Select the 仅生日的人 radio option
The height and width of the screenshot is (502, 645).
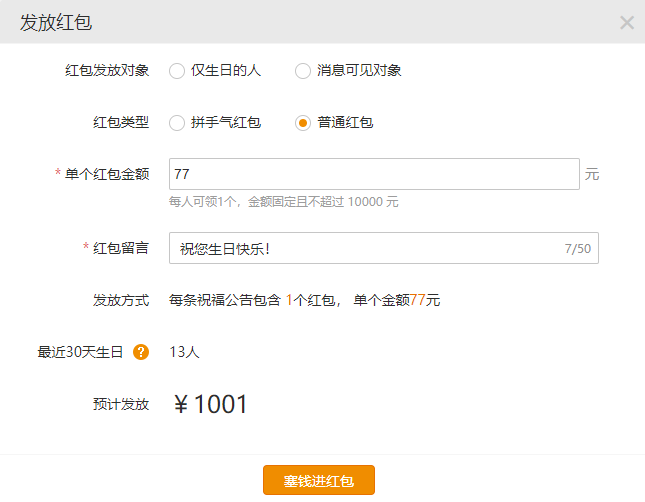[x=177, y=71]
